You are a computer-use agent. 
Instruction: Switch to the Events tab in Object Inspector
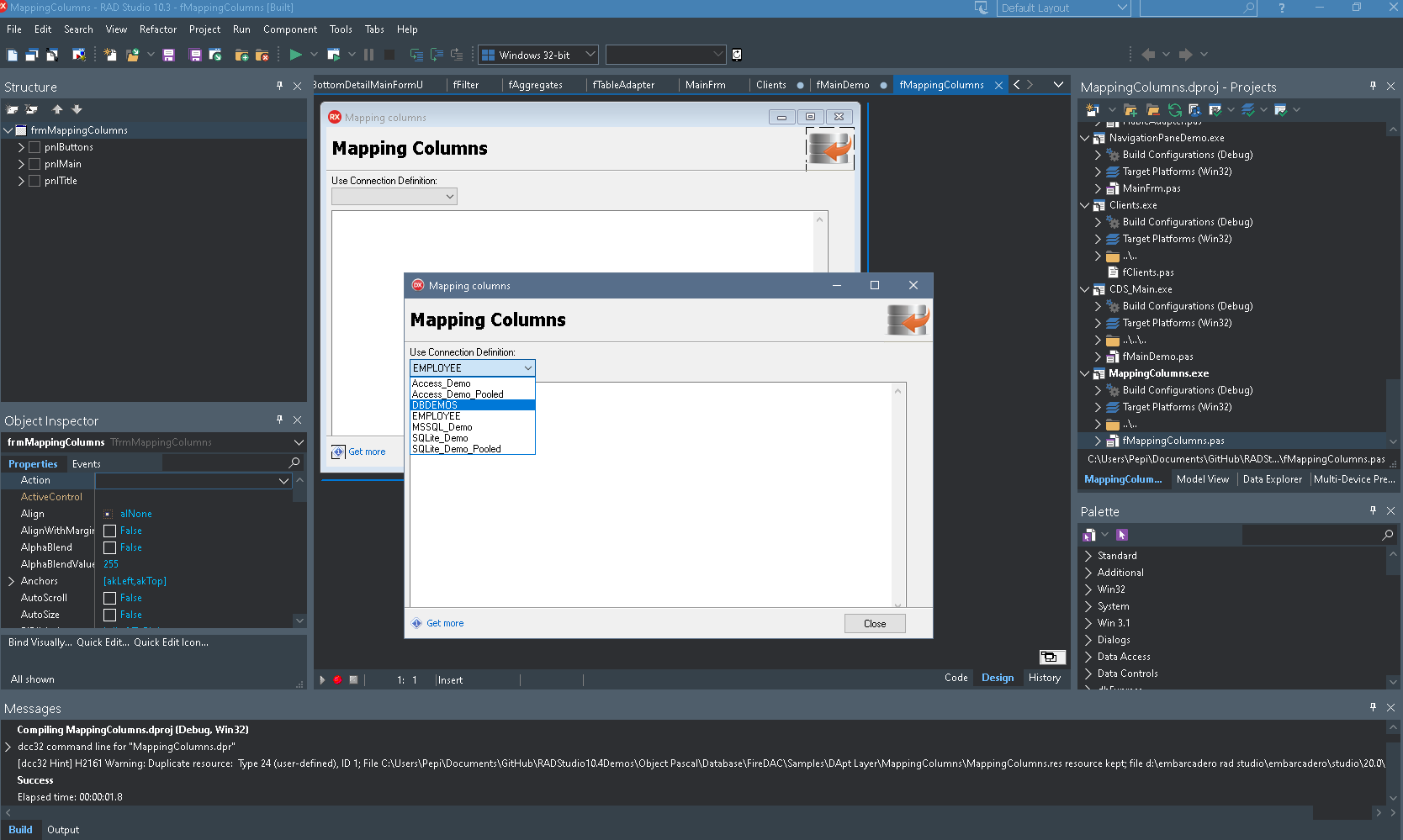point(86,464)
